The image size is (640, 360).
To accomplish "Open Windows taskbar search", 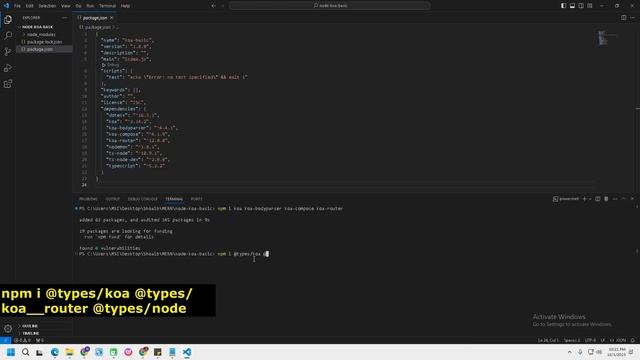I will pos(25,352).
